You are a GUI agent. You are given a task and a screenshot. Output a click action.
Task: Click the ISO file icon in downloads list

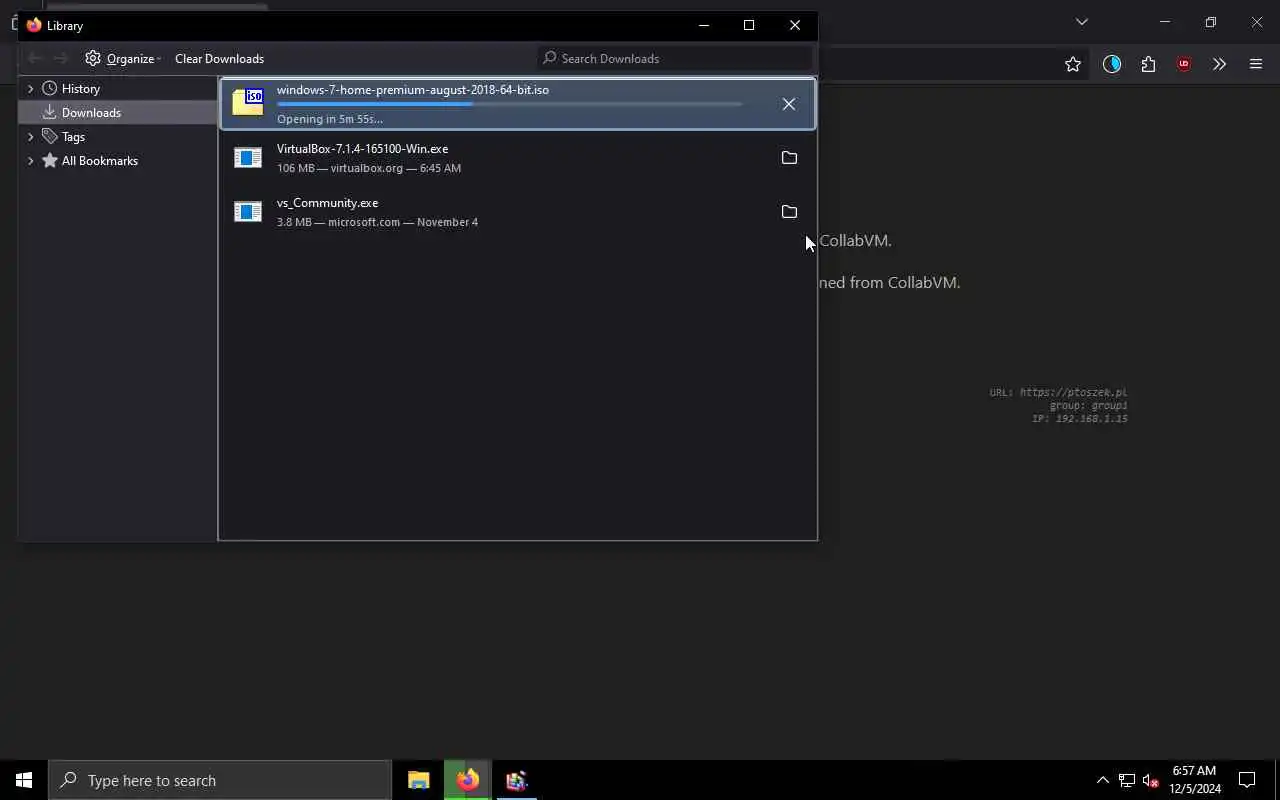pyautogui.click(x=248, y=103)
